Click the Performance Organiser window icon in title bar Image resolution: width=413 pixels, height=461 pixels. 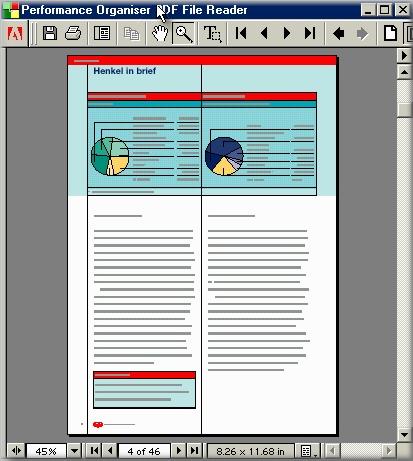pyautogui.click(x=11, y=10)
